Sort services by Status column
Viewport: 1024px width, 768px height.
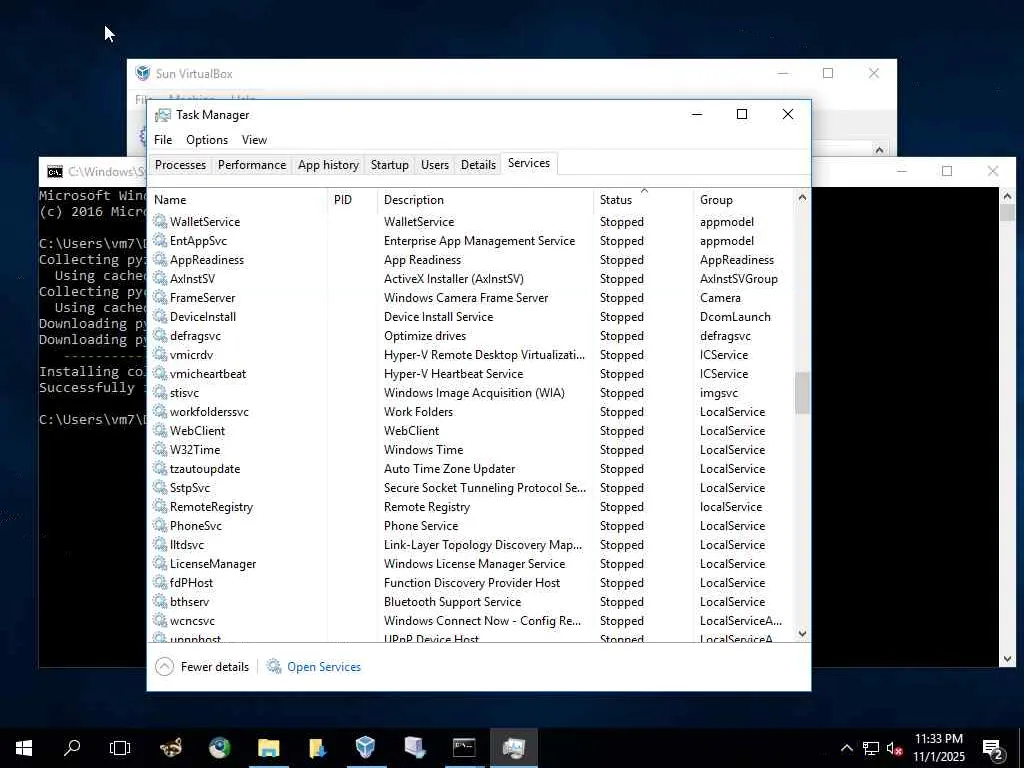644,200
